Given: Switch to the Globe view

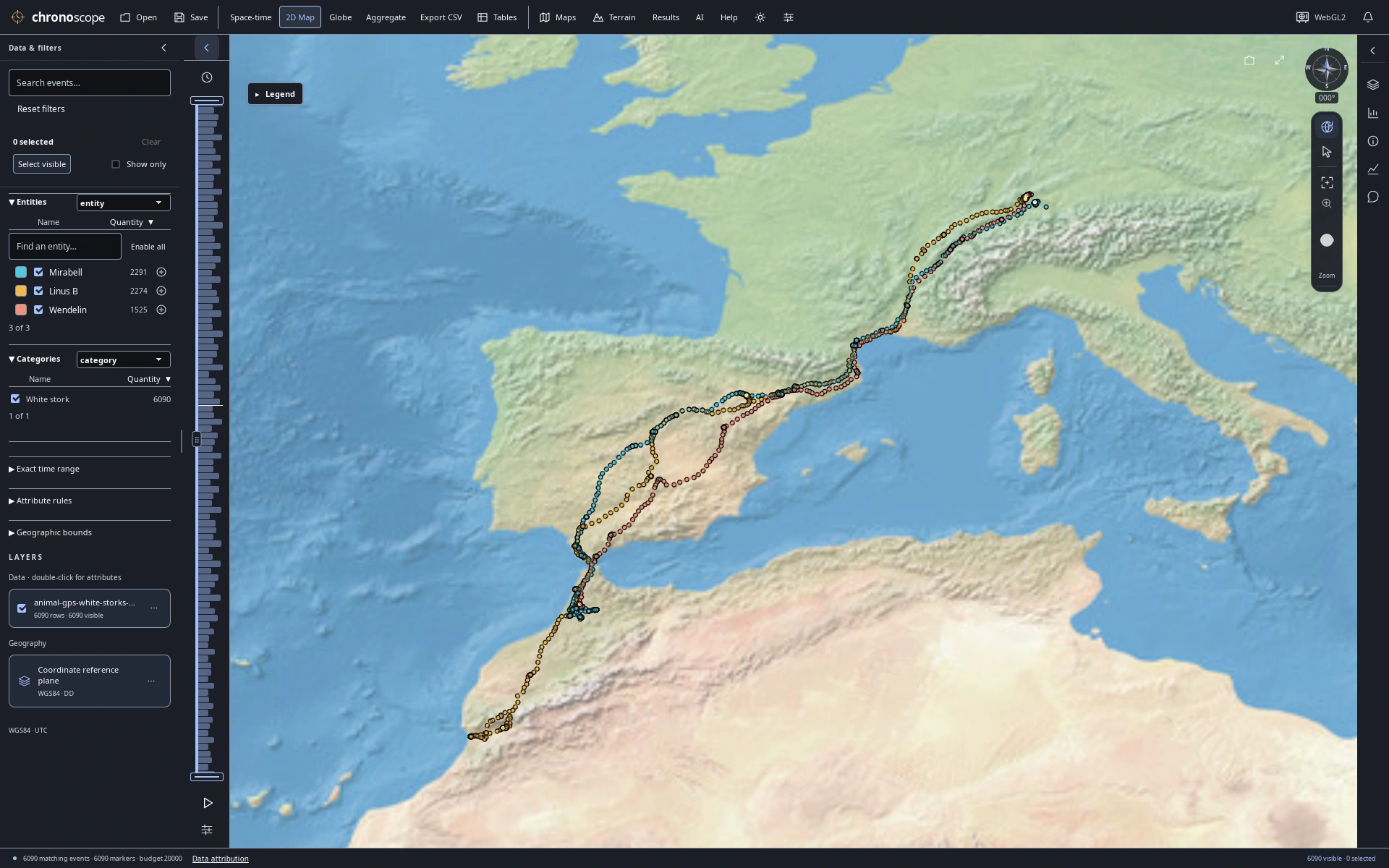Looking at the screenshot, I should tap(340, 17).
